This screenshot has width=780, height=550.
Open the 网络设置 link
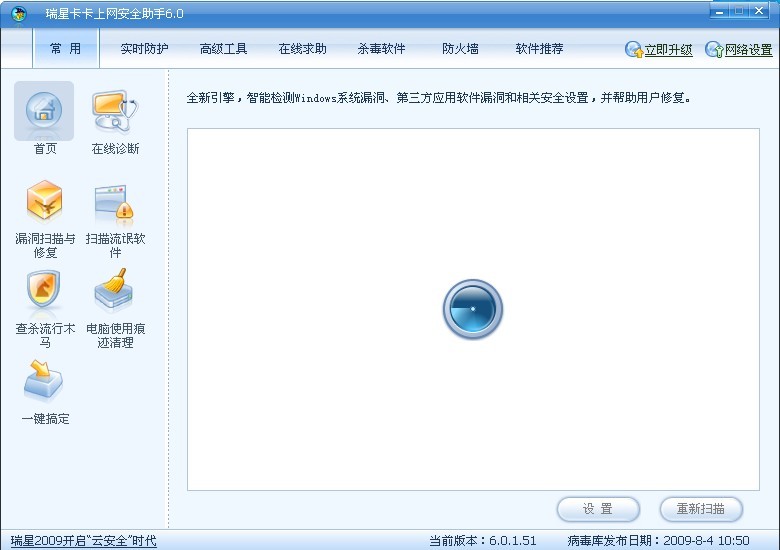[x=749, y=50]
